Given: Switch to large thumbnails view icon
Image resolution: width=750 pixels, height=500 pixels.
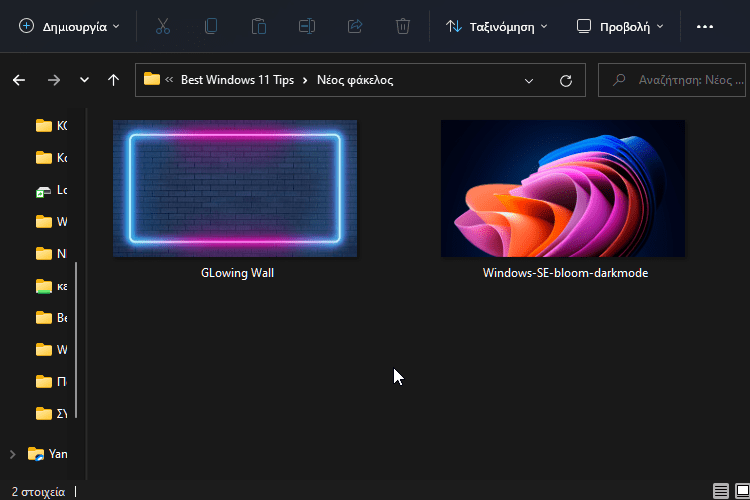Looking at the screenshot, I should (x=742, y=491).
